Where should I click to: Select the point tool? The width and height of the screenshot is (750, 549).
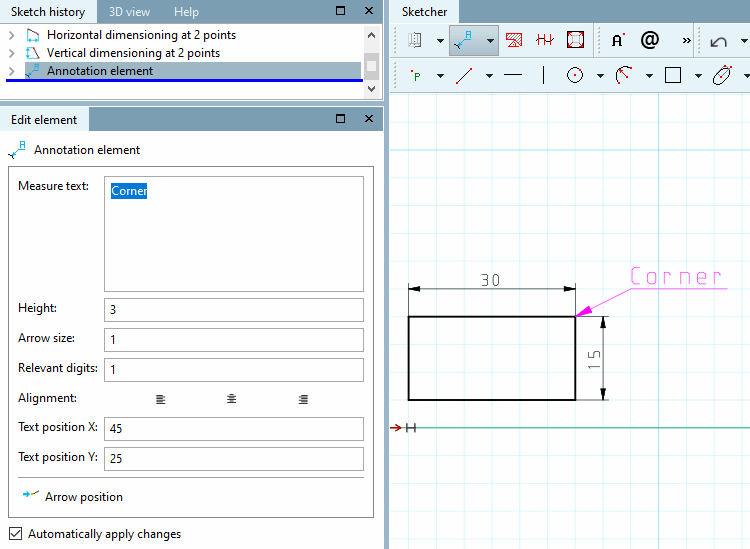(415, 76)
